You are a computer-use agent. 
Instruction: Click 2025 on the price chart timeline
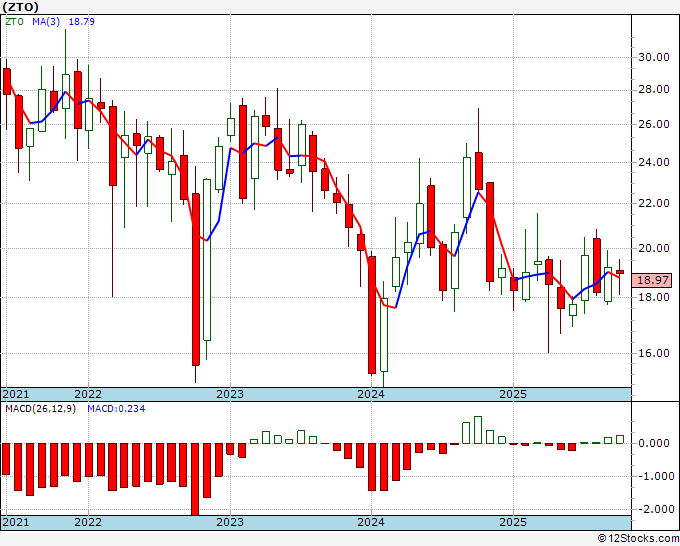coord(513,394)
